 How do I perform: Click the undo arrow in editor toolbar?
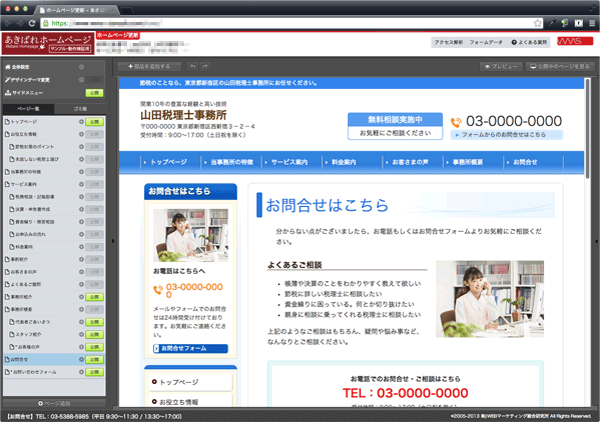point(192,66)
